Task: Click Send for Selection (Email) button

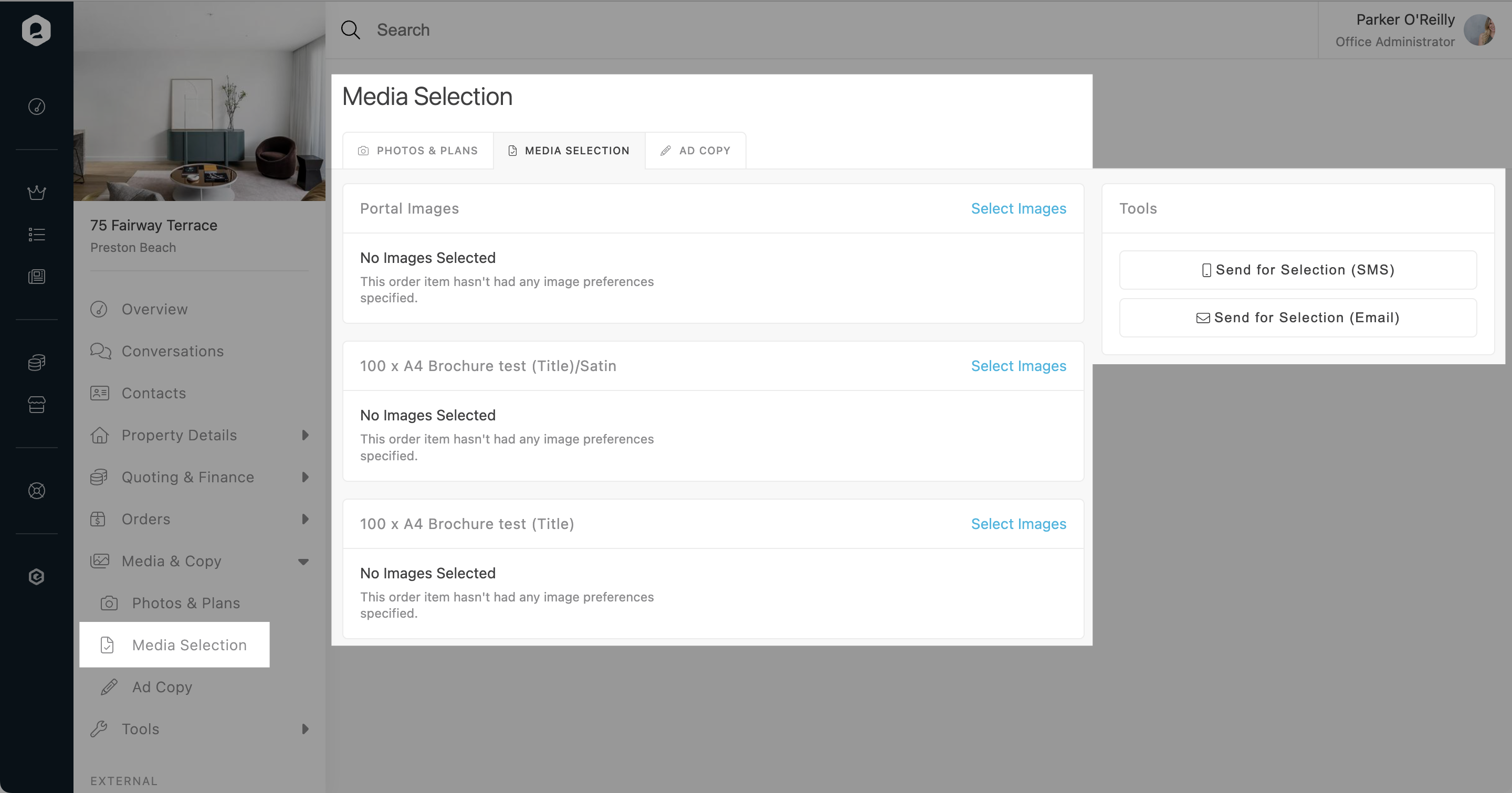Action: point(1298,318)
